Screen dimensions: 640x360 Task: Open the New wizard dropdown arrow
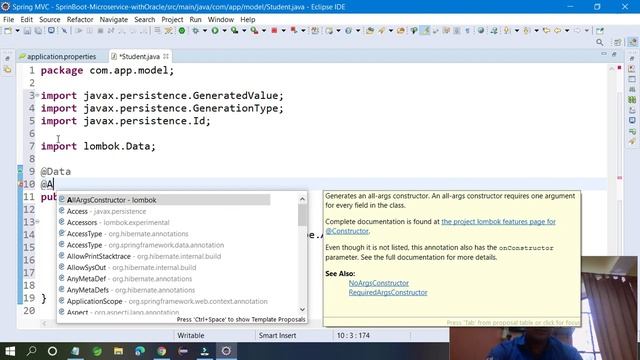[x=17, y=31]
